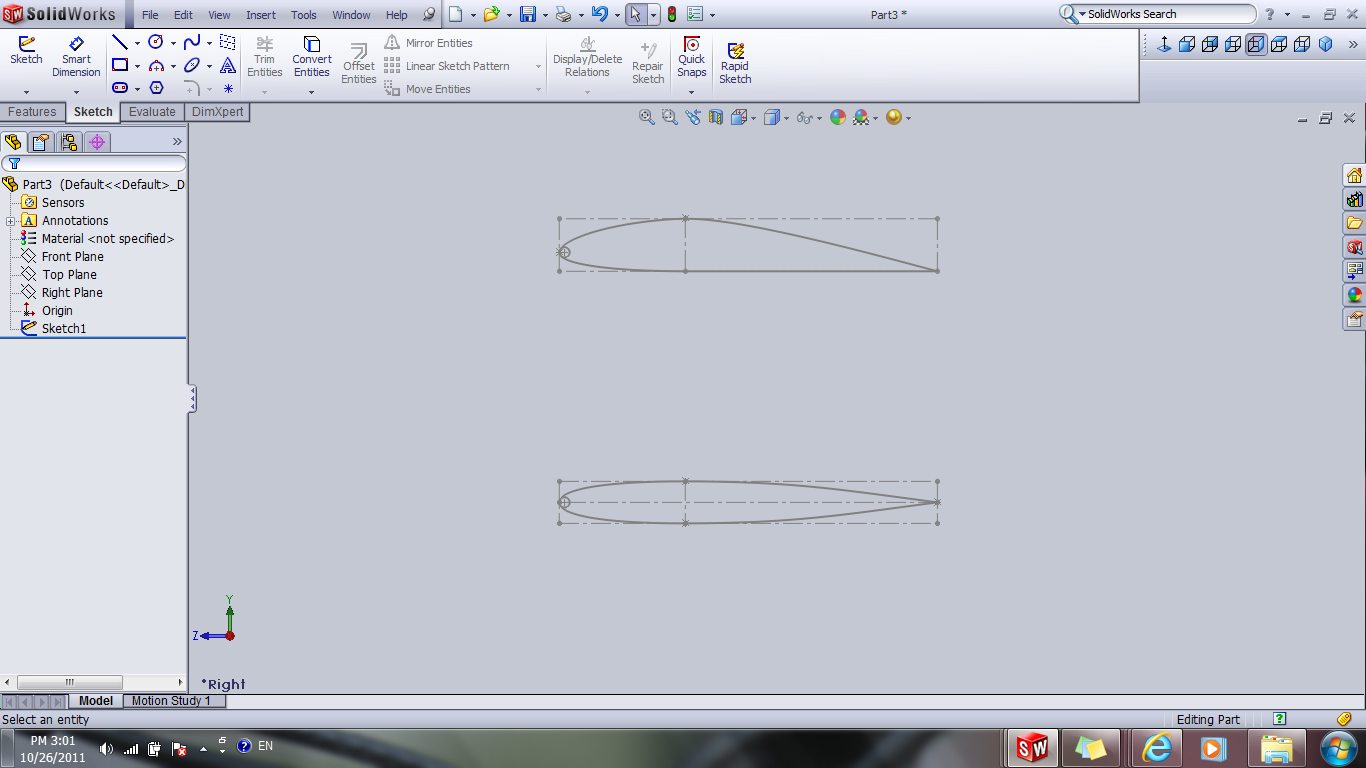Screen dimensions: 1366x768
Task: Select the Polygon sketch tool
Action: [156, 88]
